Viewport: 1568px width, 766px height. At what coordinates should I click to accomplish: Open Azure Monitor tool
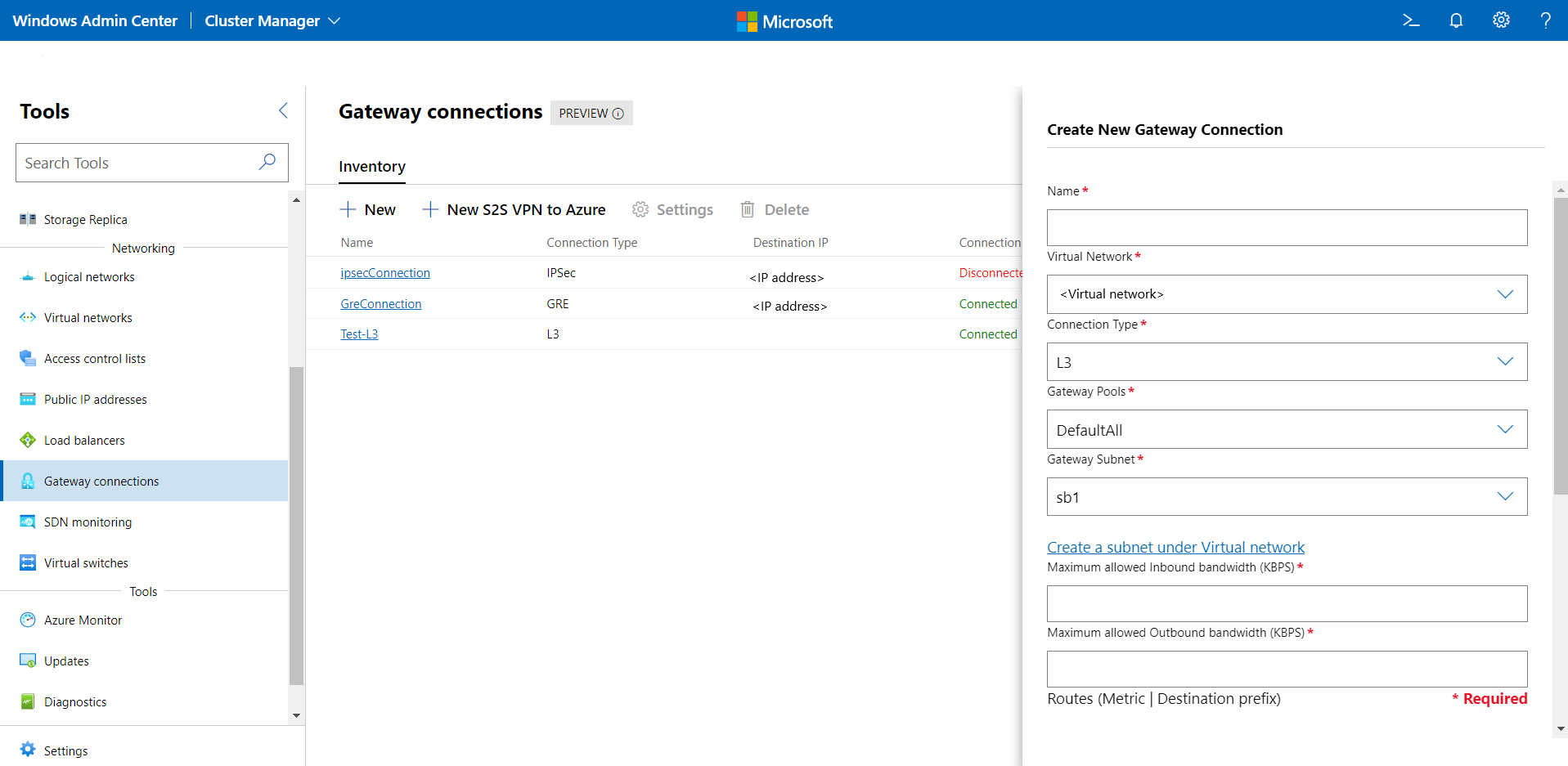[83, 620]
